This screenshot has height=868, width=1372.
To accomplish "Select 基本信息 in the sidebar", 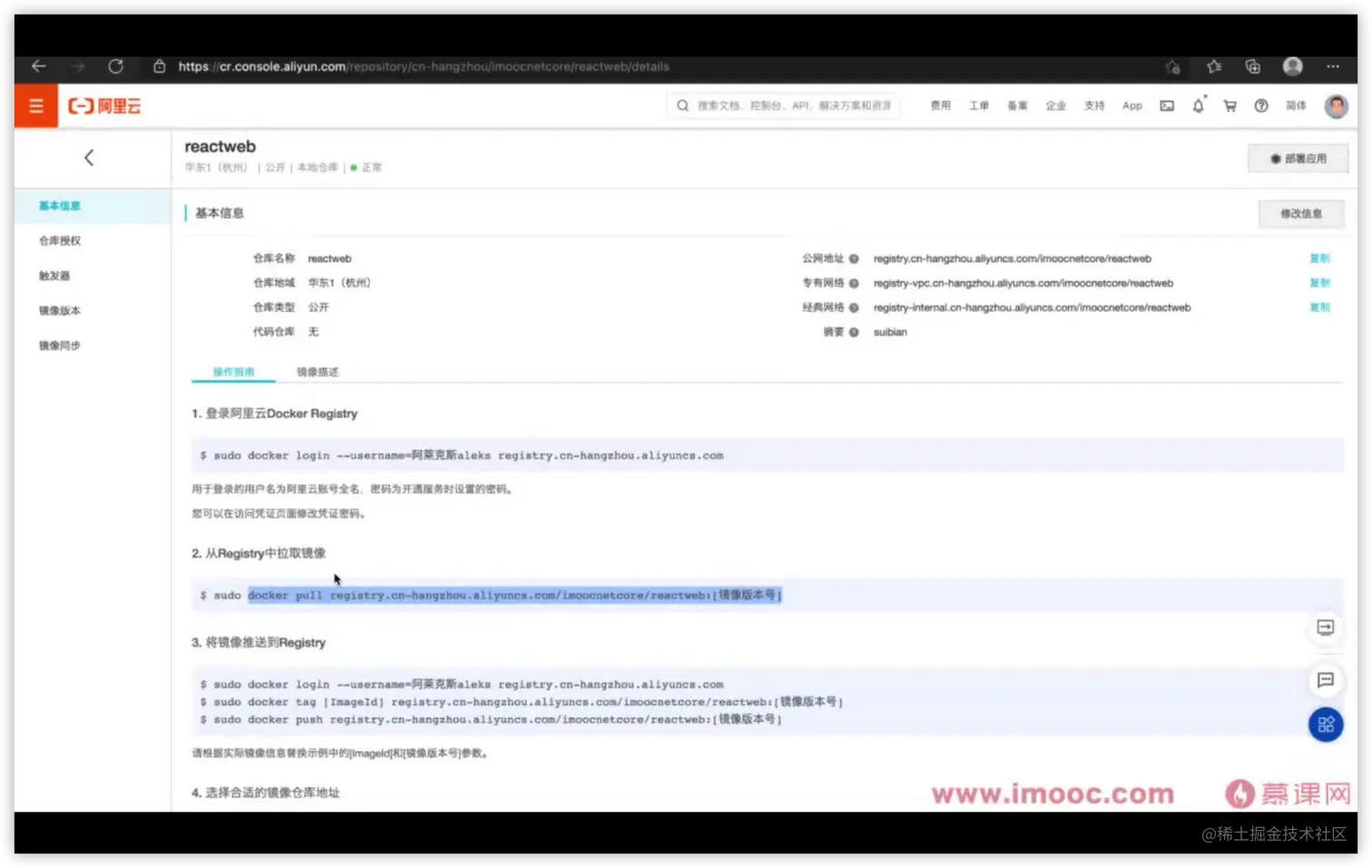I will [x=60, y=206].
